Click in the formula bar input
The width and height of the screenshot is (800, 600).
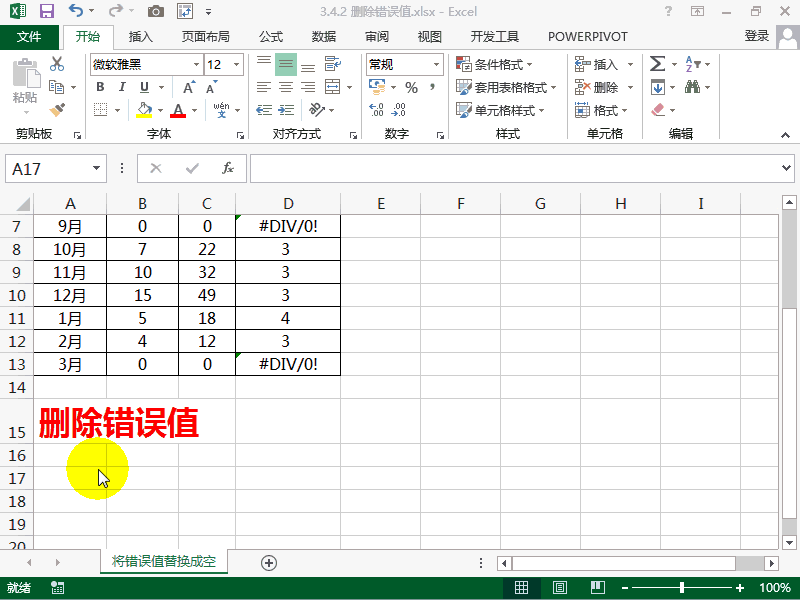click(514, 168)
